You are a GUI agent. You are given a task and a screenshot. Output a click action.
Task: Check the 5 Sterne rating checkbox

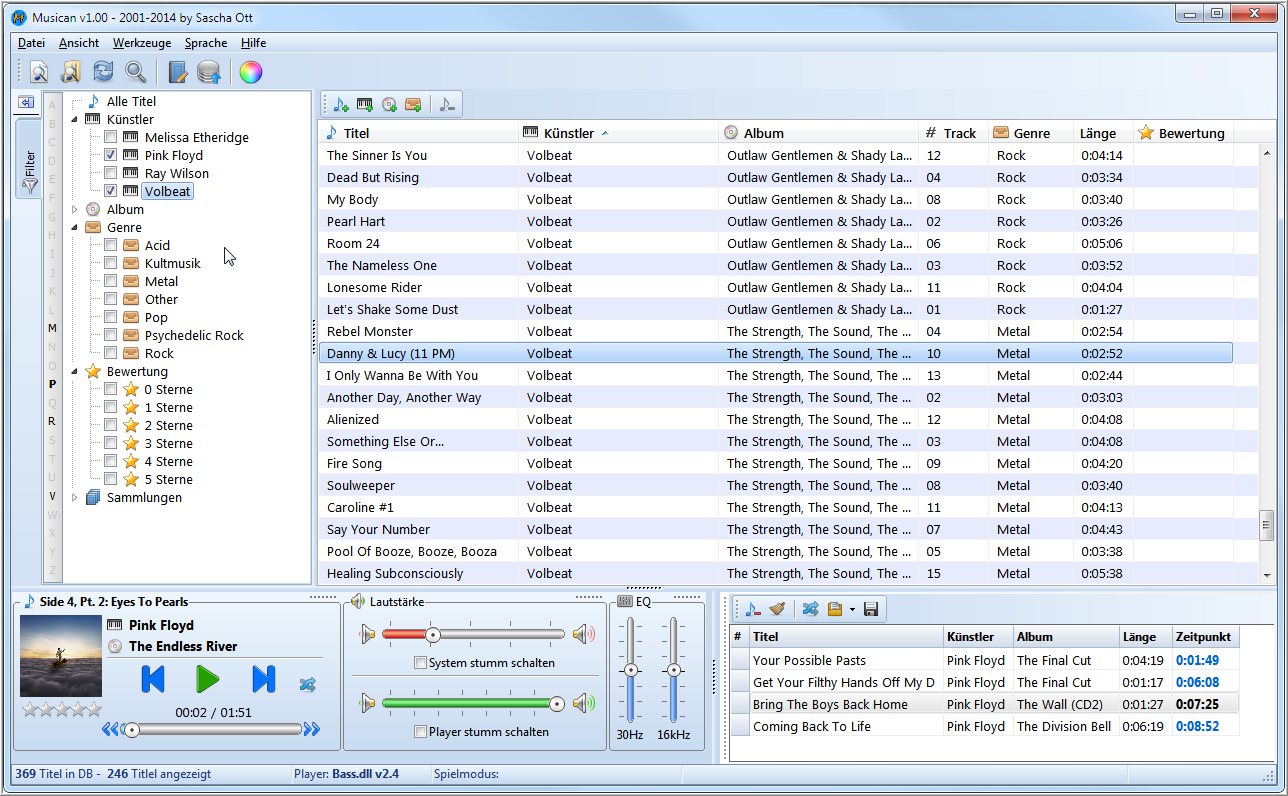tap(111, 479)
